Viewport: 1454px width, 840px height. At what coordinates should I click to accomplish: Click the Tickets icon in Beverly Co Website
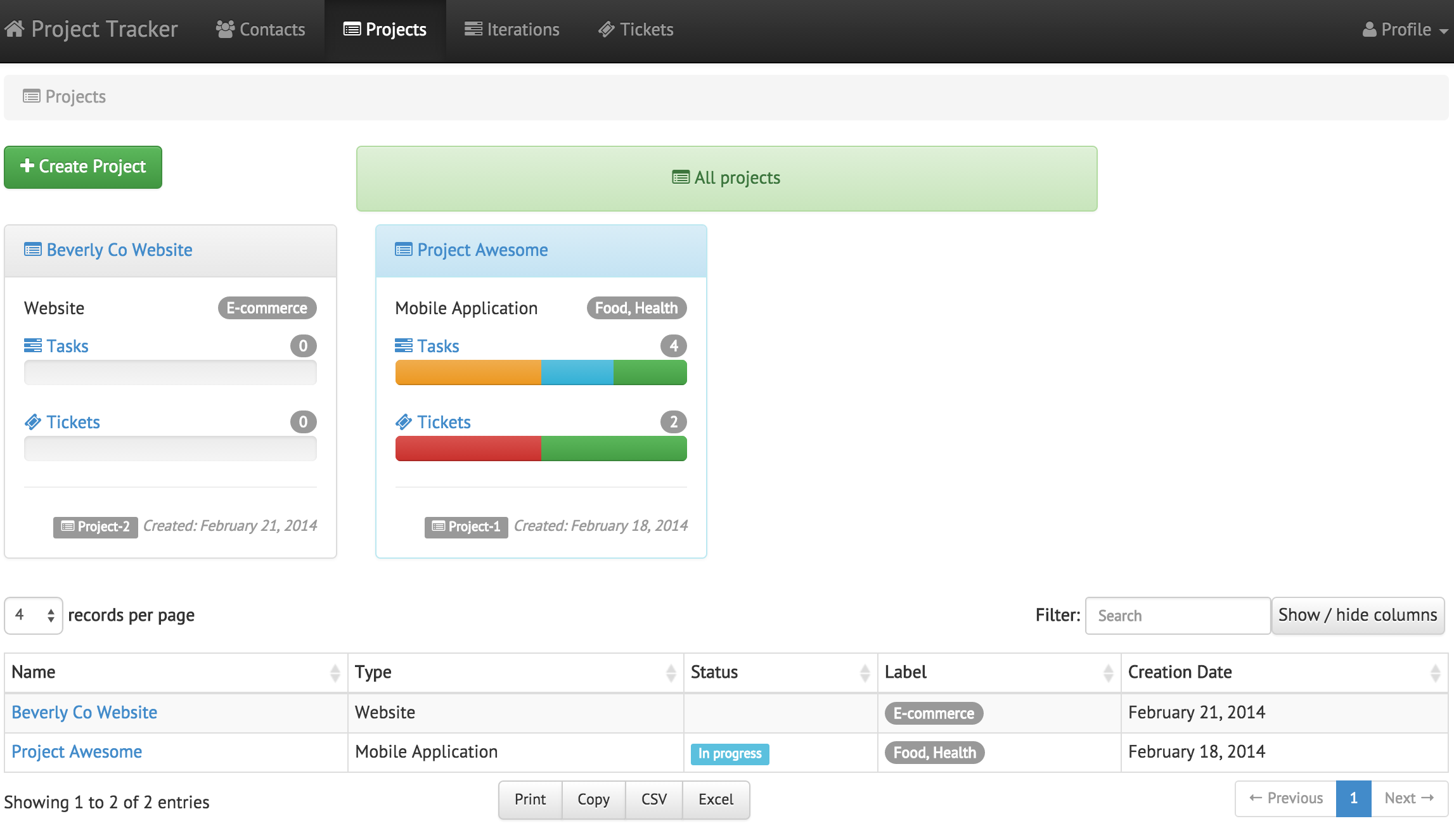click(x=33, y=421)
